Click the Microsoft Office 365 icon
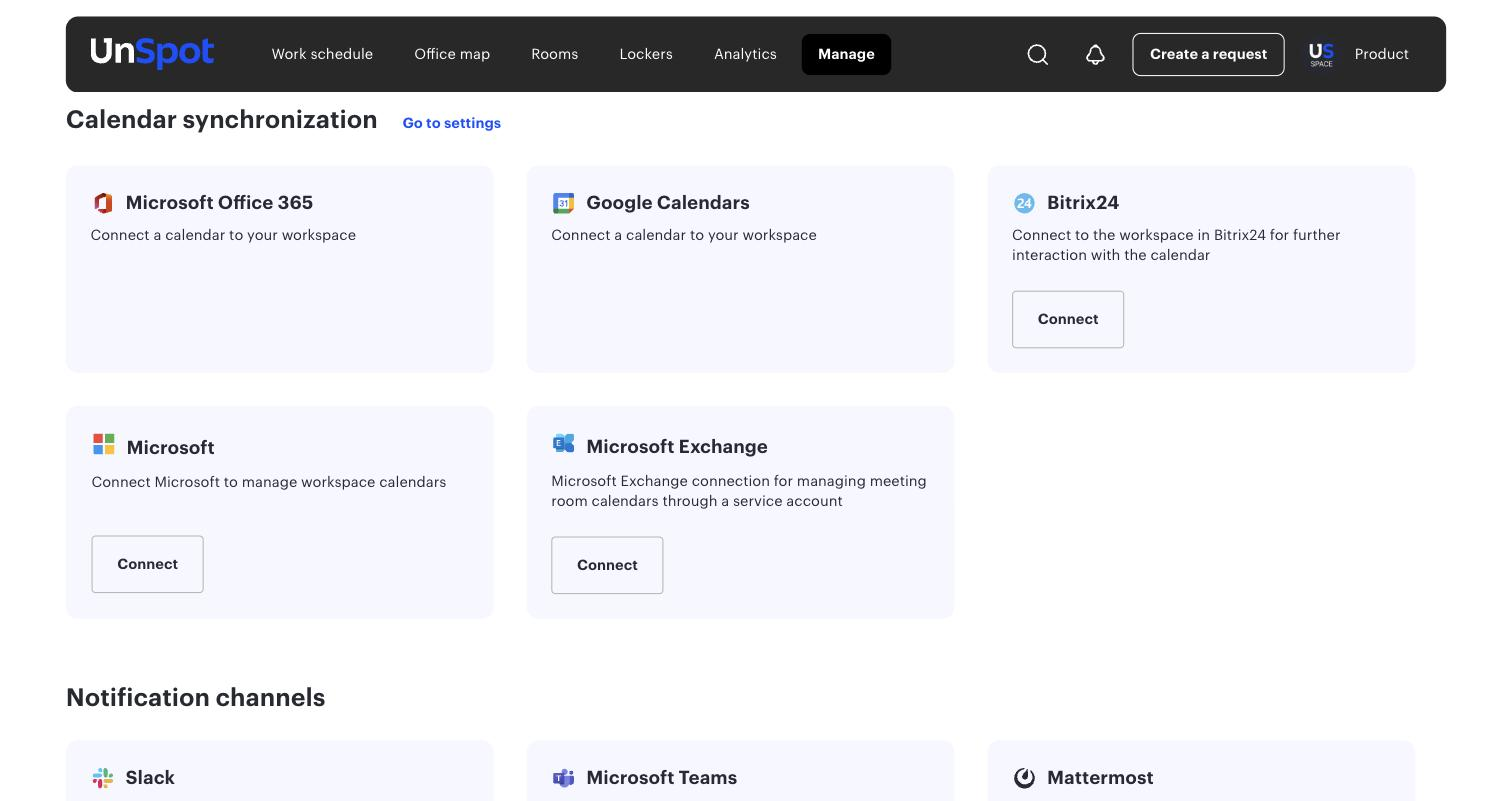The height and width of the screenshot is (801, 1512). (x=103, y=203)
